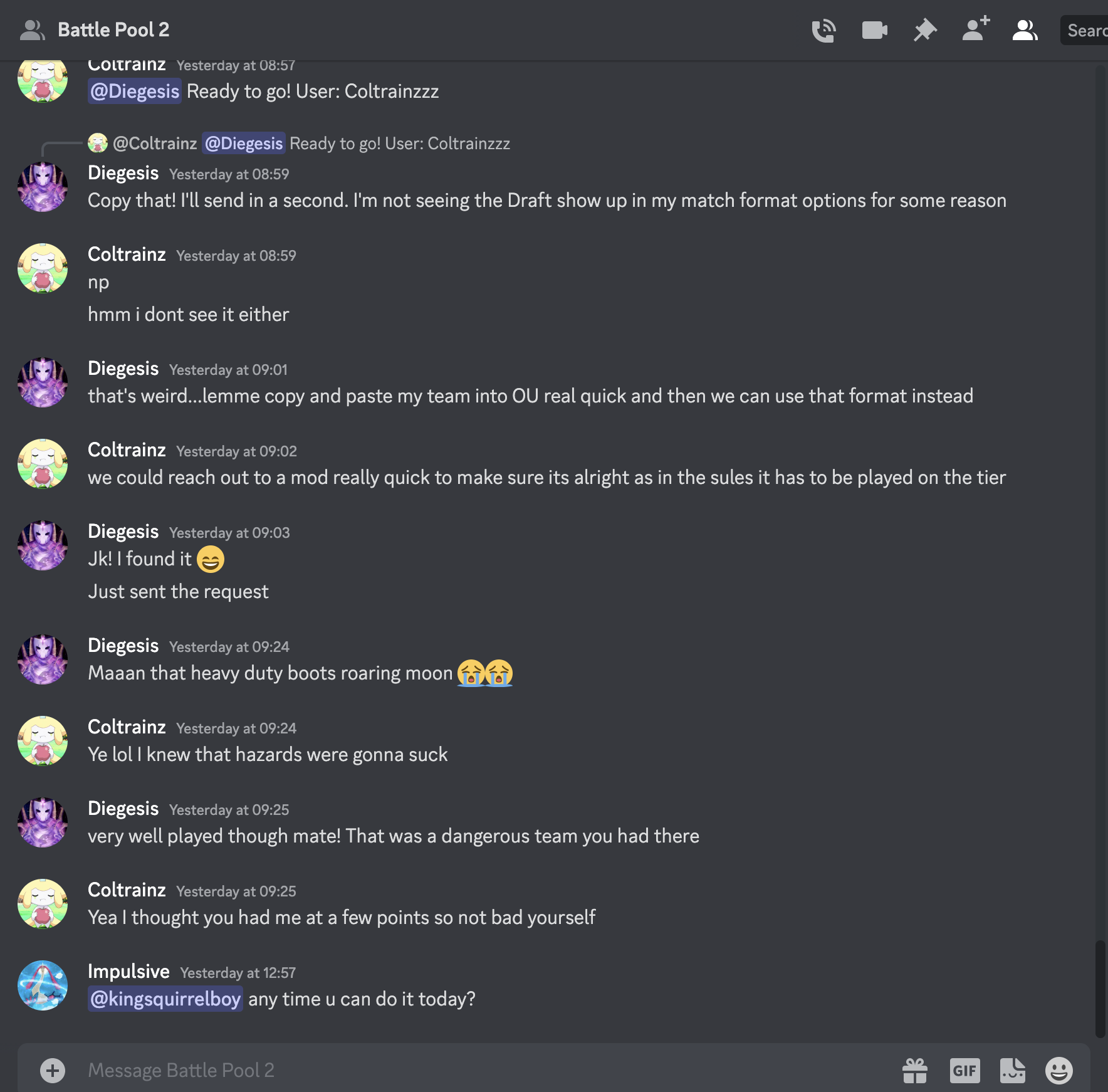The height and width of the screenshot is (1092, 1108).
Task: Toggle the member list visibility
Action: point(1025,29)
